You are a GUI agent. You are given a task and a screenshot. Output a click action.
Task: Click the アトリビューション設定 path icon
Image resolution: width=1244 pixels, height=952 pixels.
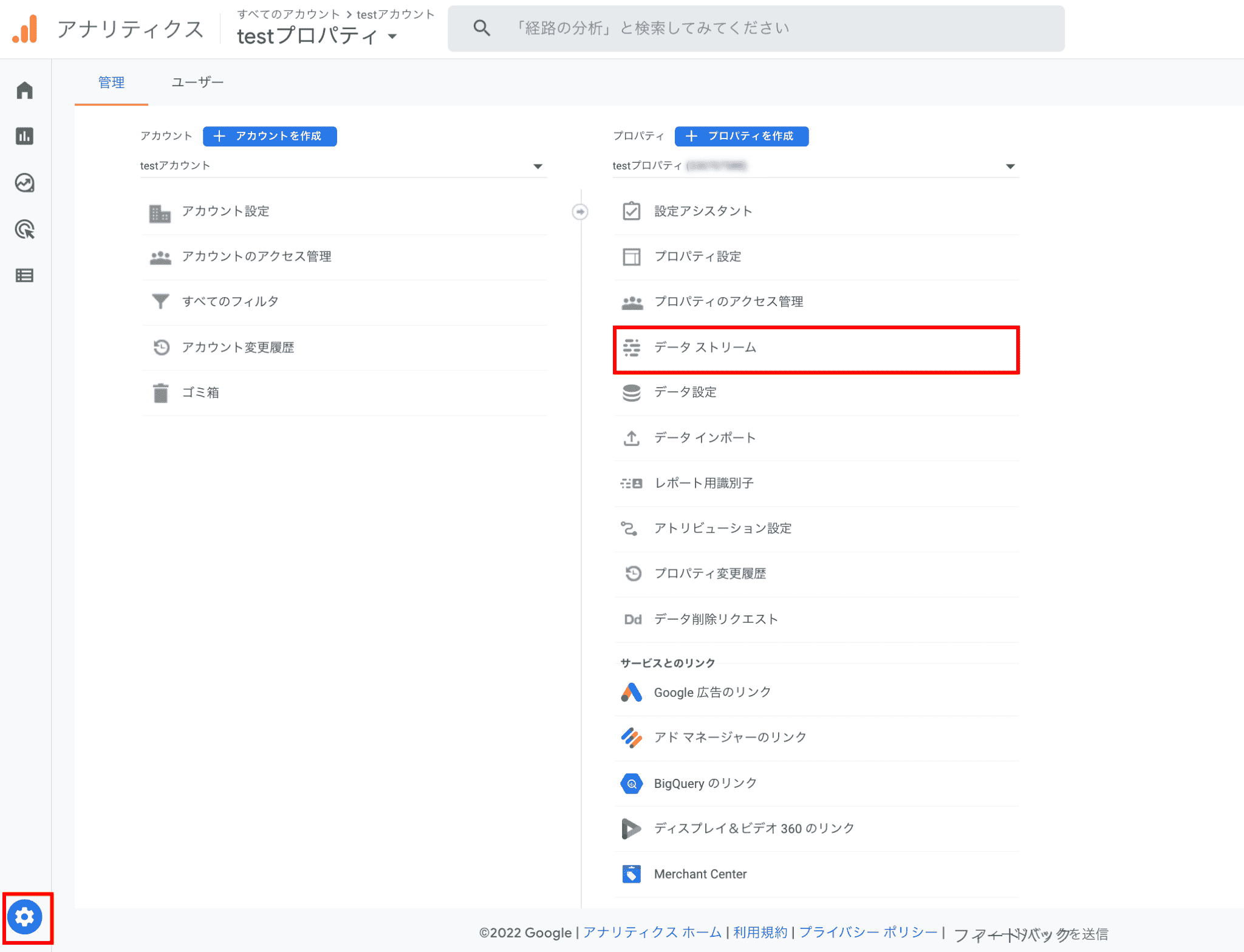(629, 529)
